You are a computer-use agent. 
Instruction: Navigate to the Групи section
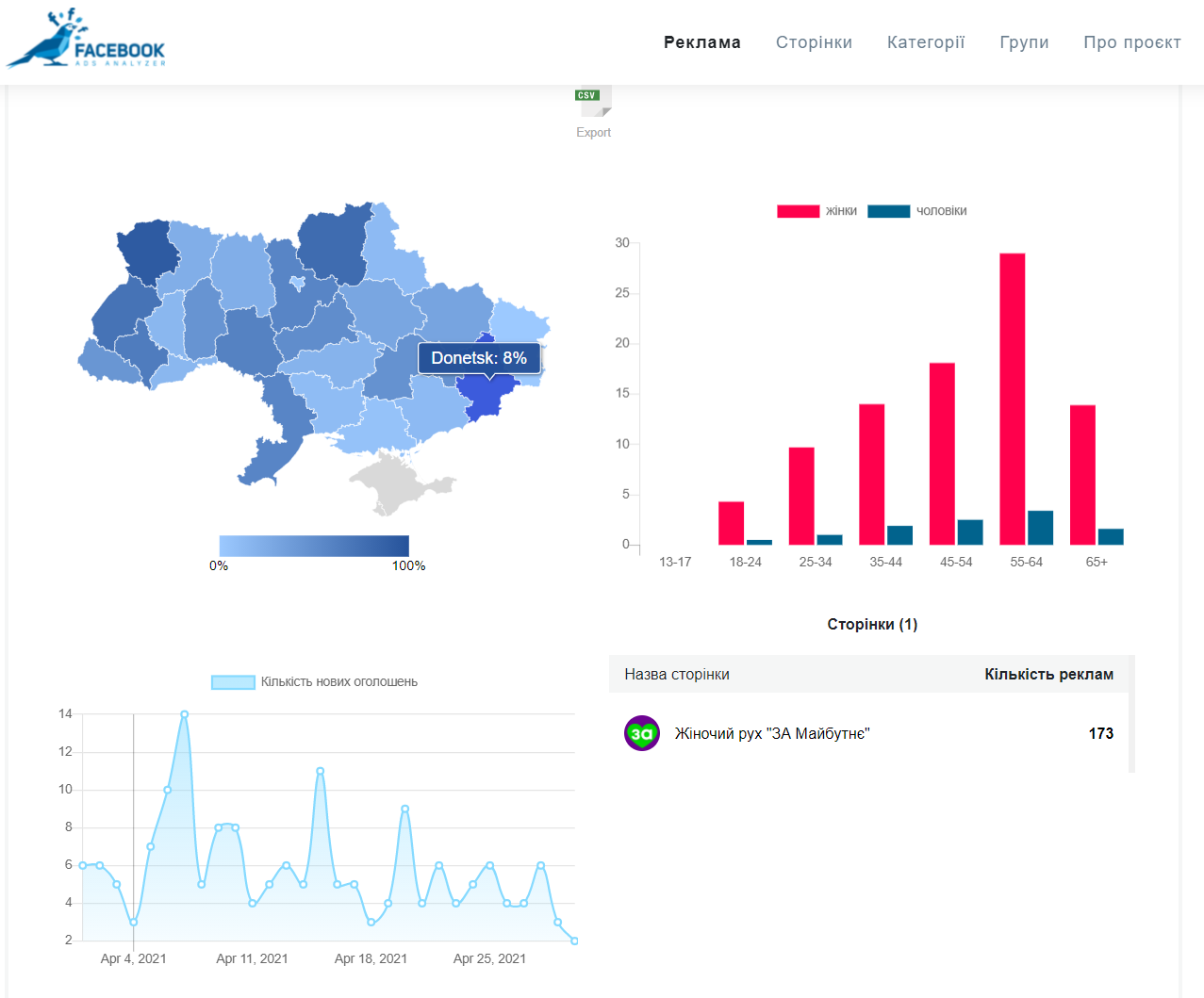1024,42
